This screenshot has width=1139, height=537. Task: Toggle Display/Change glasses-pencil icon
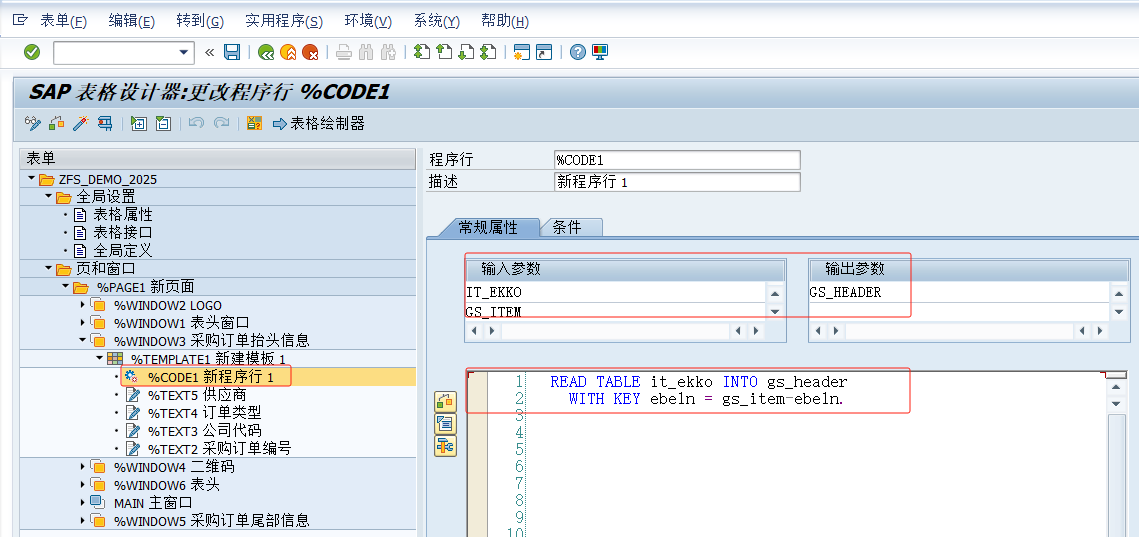(x=33, y=124)
